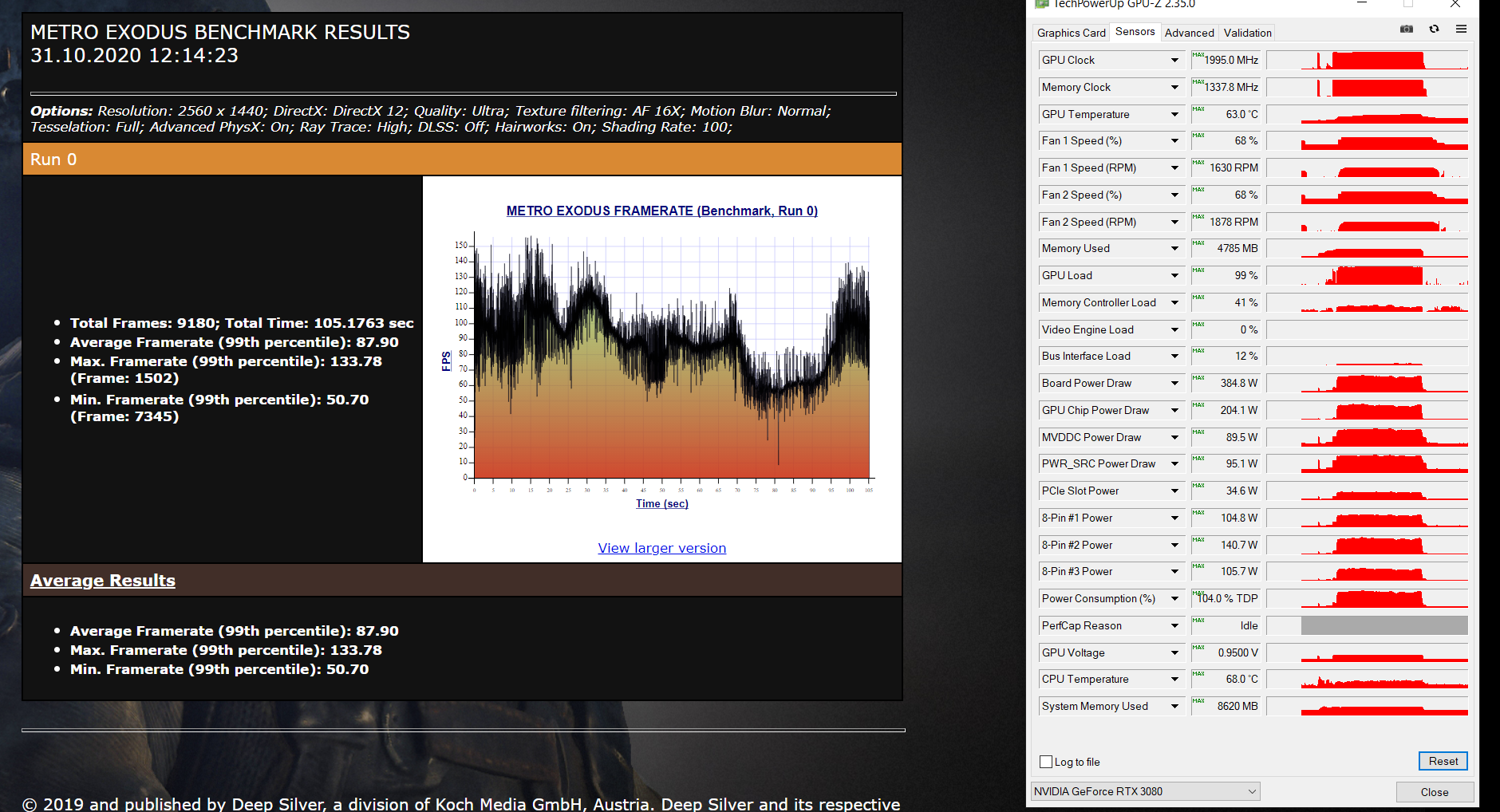1500x812 pixels.
Task: Open the 8-Pin #1 Power dropdown
Action: [x=1174, y=518]
